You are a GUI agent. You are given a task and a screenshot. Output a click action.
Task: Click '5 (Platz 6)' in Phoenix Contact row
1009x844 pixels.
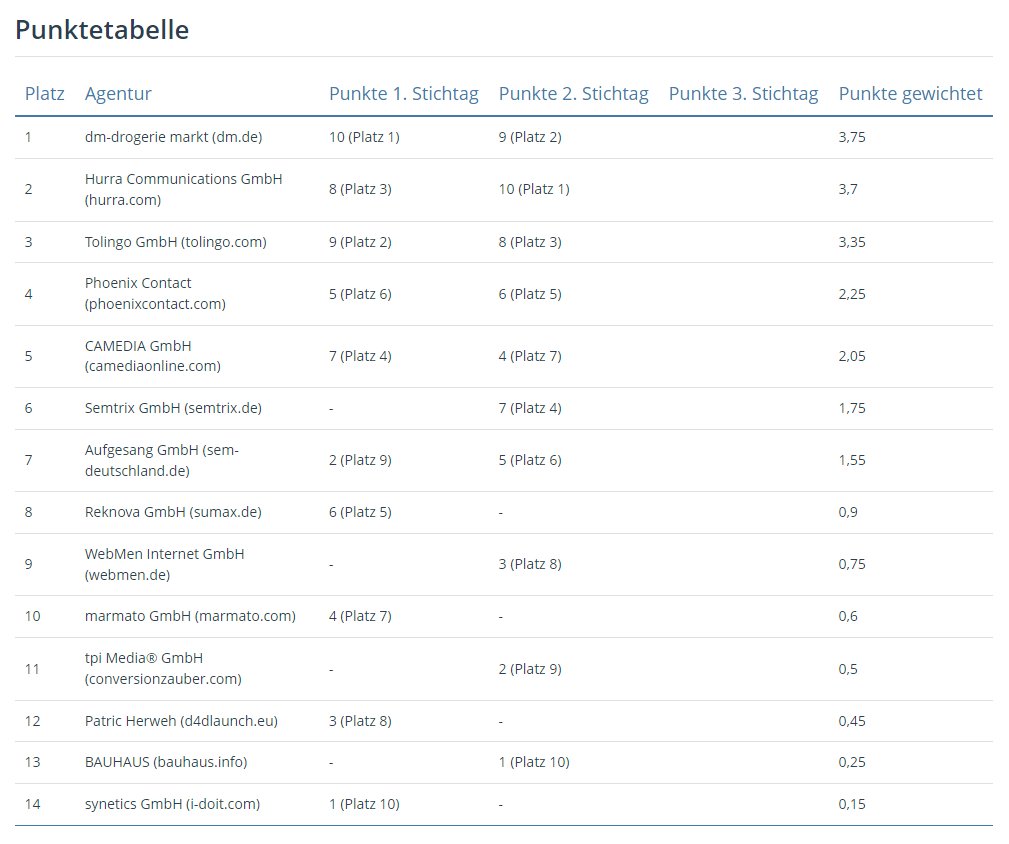pos(360,294)
